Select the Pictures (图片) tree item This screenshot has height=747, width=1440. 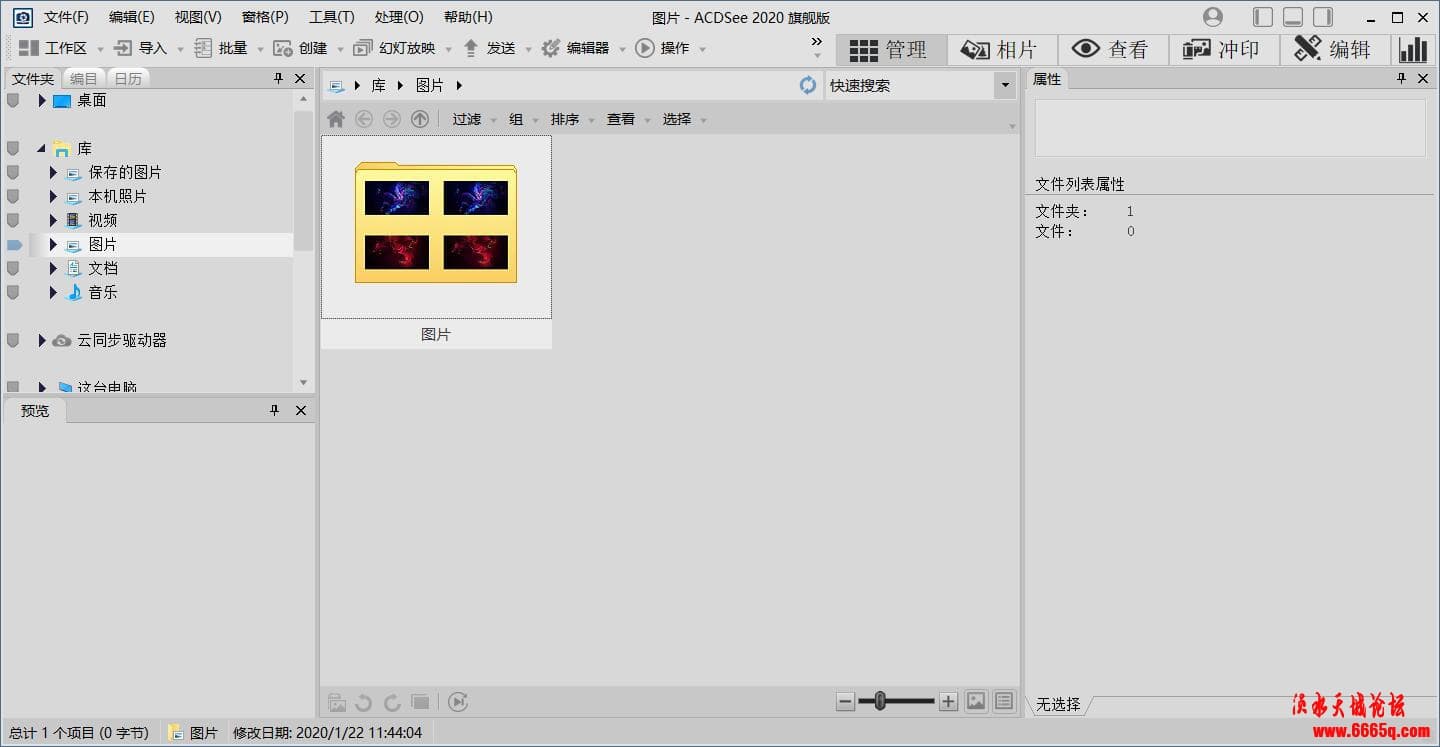(x=103, y=244)
